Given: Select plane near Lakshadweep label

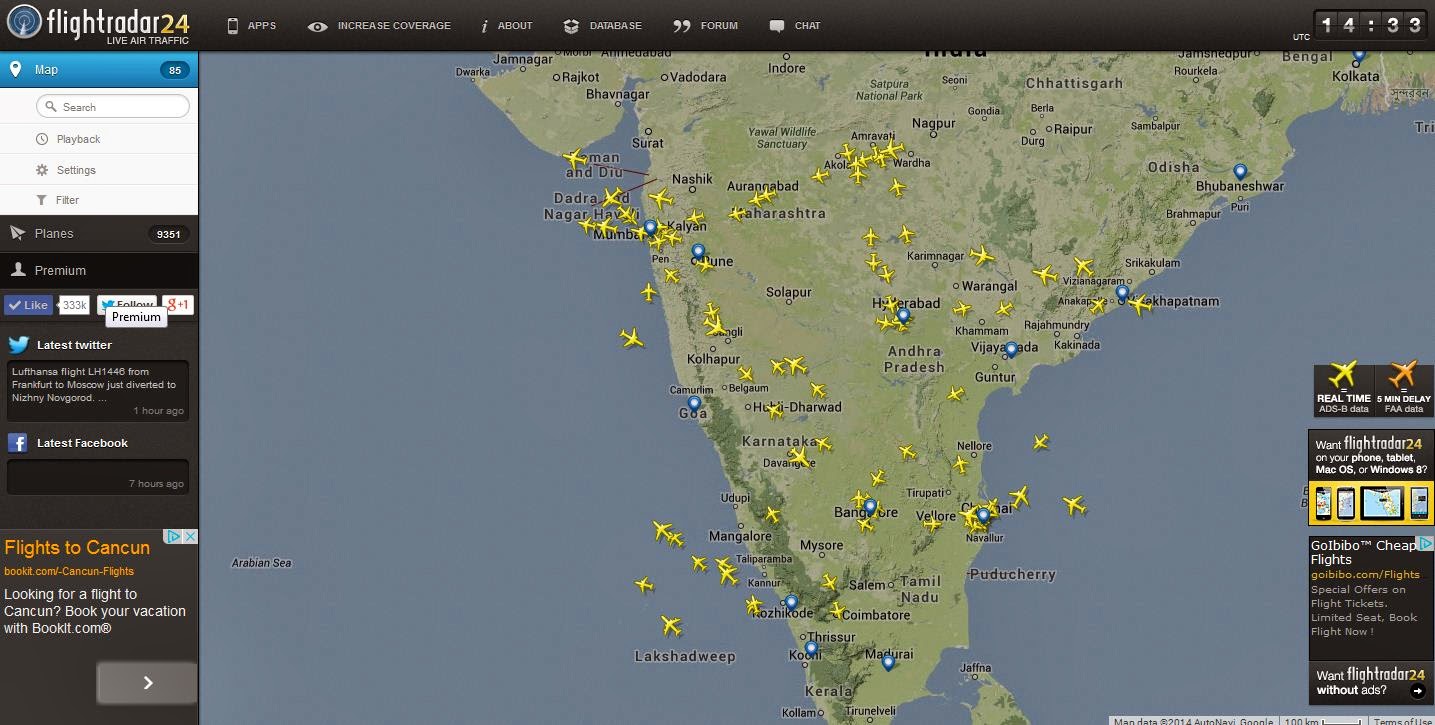Looking at the screenshot, I should click(671, 626).
